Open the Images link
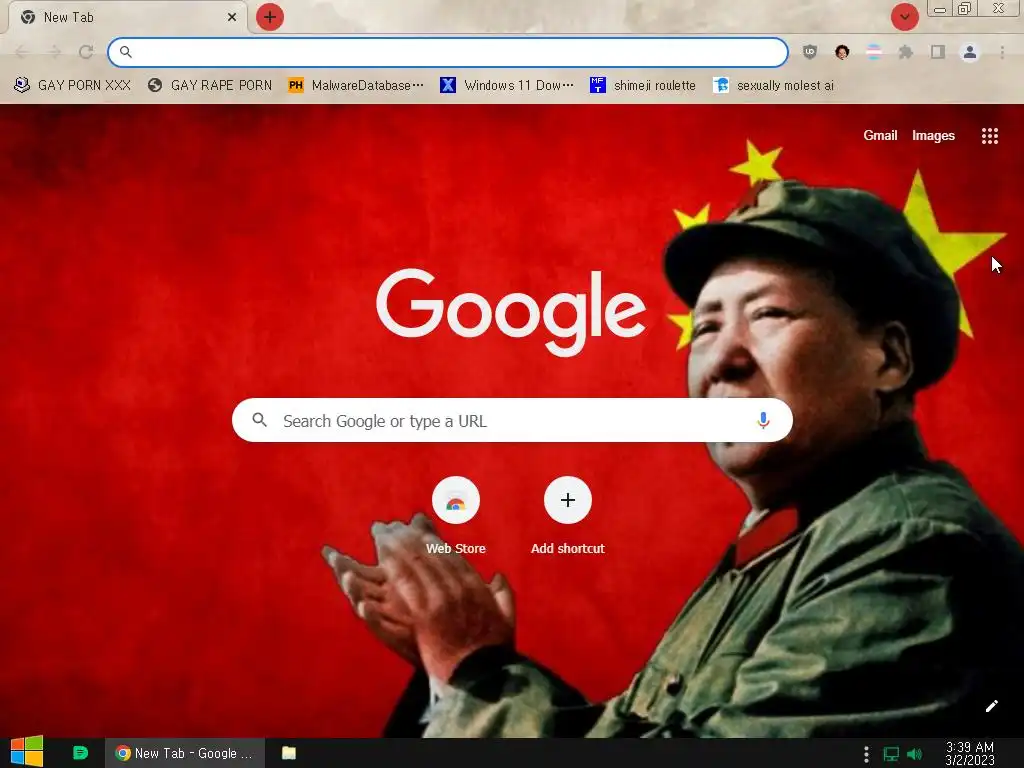 click(933, 135)
